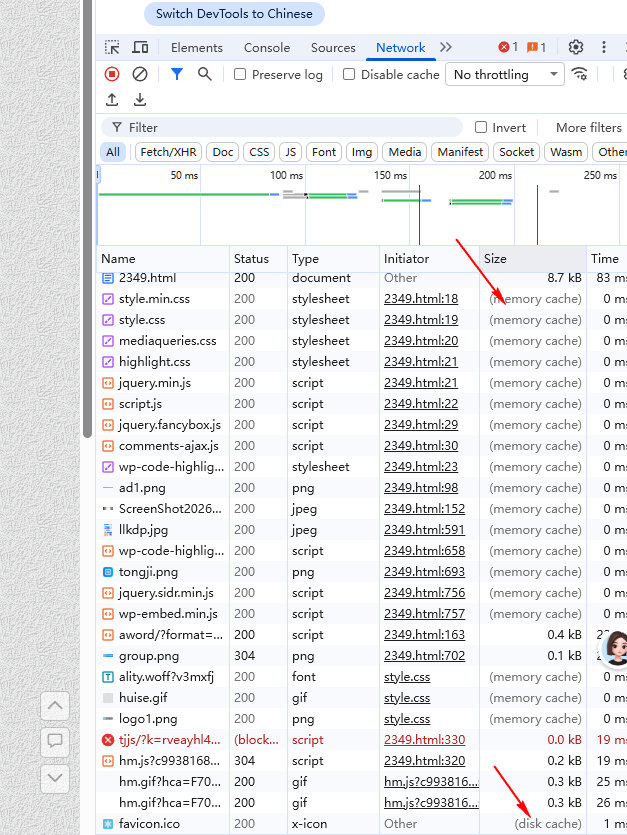The image size is (627, 835).
Task: Toggle the filter funnel icon
Action: coord(177,74)
